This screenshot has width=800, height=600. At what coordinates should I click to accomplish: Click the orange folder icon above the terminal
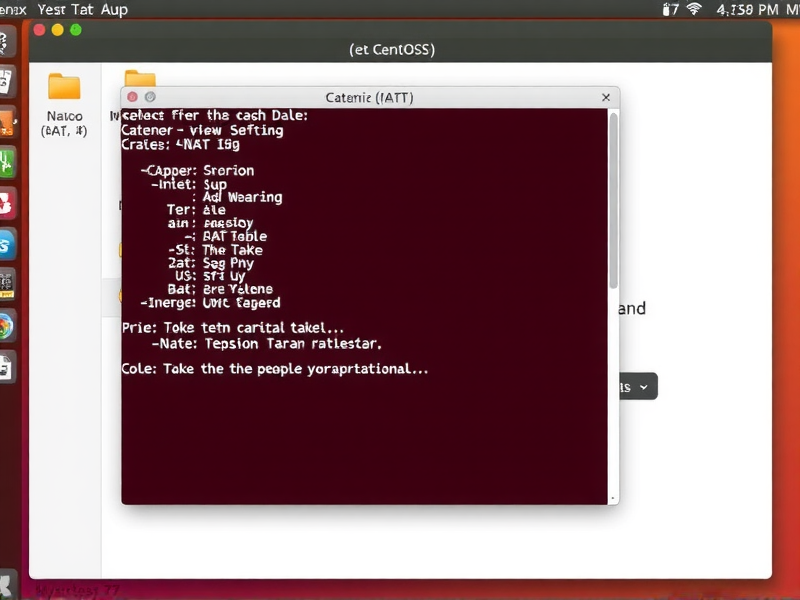pos(140,78)
